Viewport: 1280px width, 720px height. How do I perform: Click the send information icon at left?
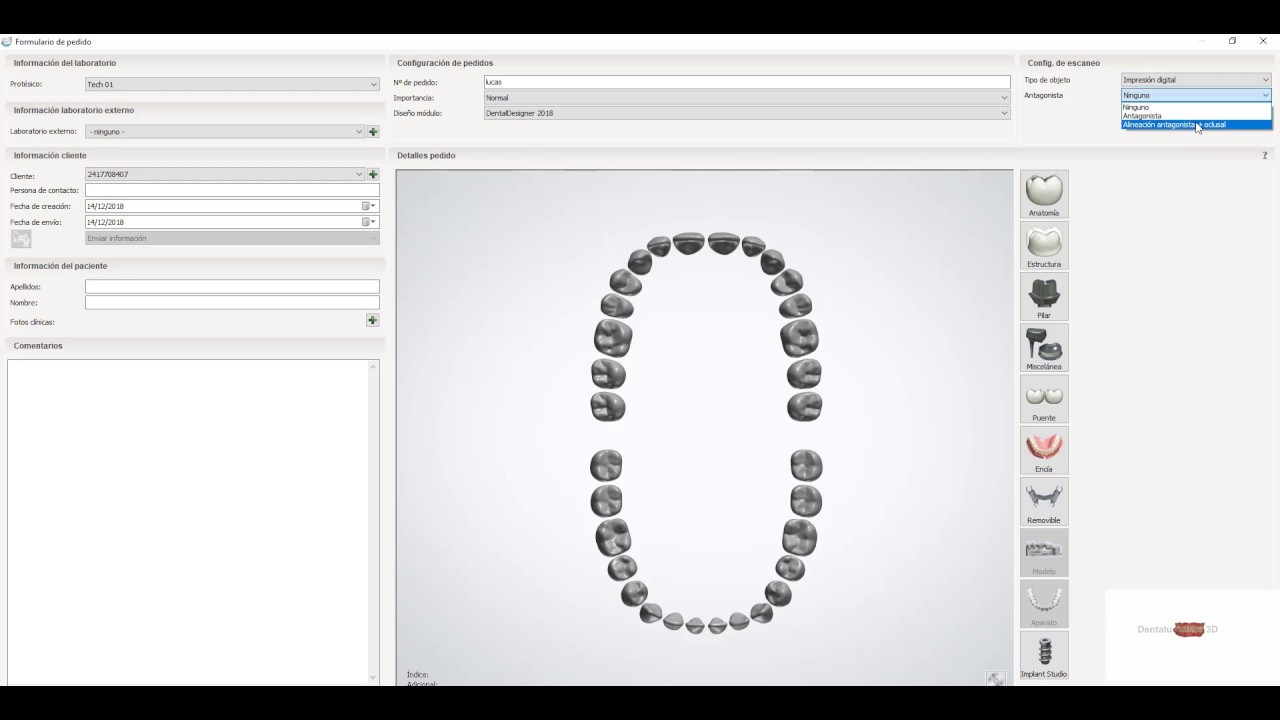(21, 238)
